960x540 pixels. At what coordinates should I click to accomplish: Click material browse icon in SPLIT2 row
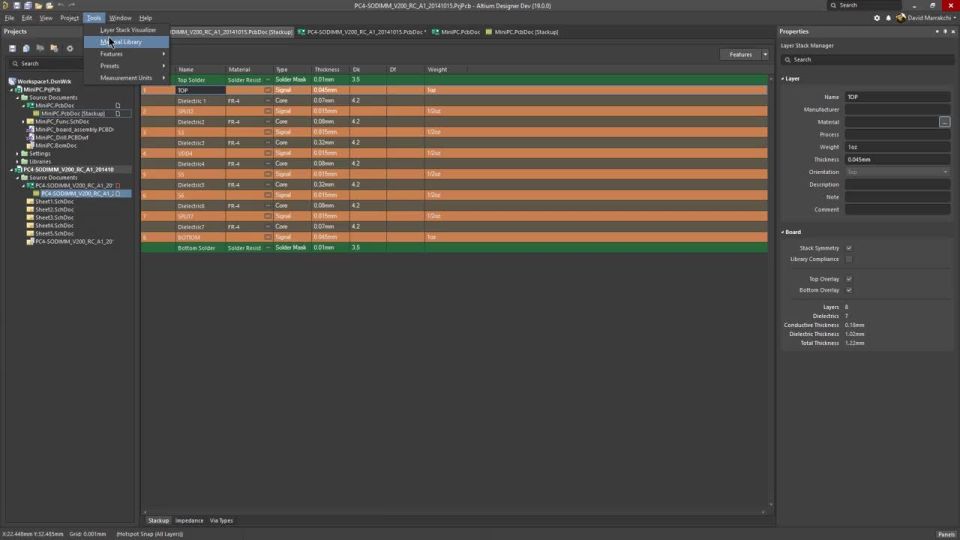(268, 111)
